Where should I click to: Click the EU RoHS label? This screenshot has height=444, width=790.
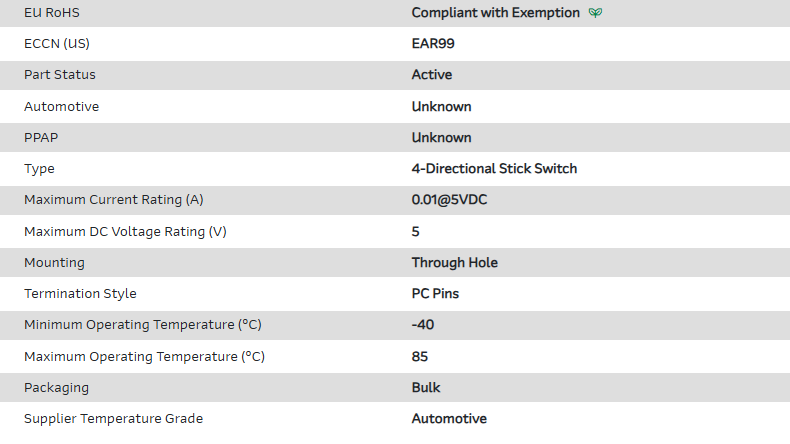coord(53,13)
